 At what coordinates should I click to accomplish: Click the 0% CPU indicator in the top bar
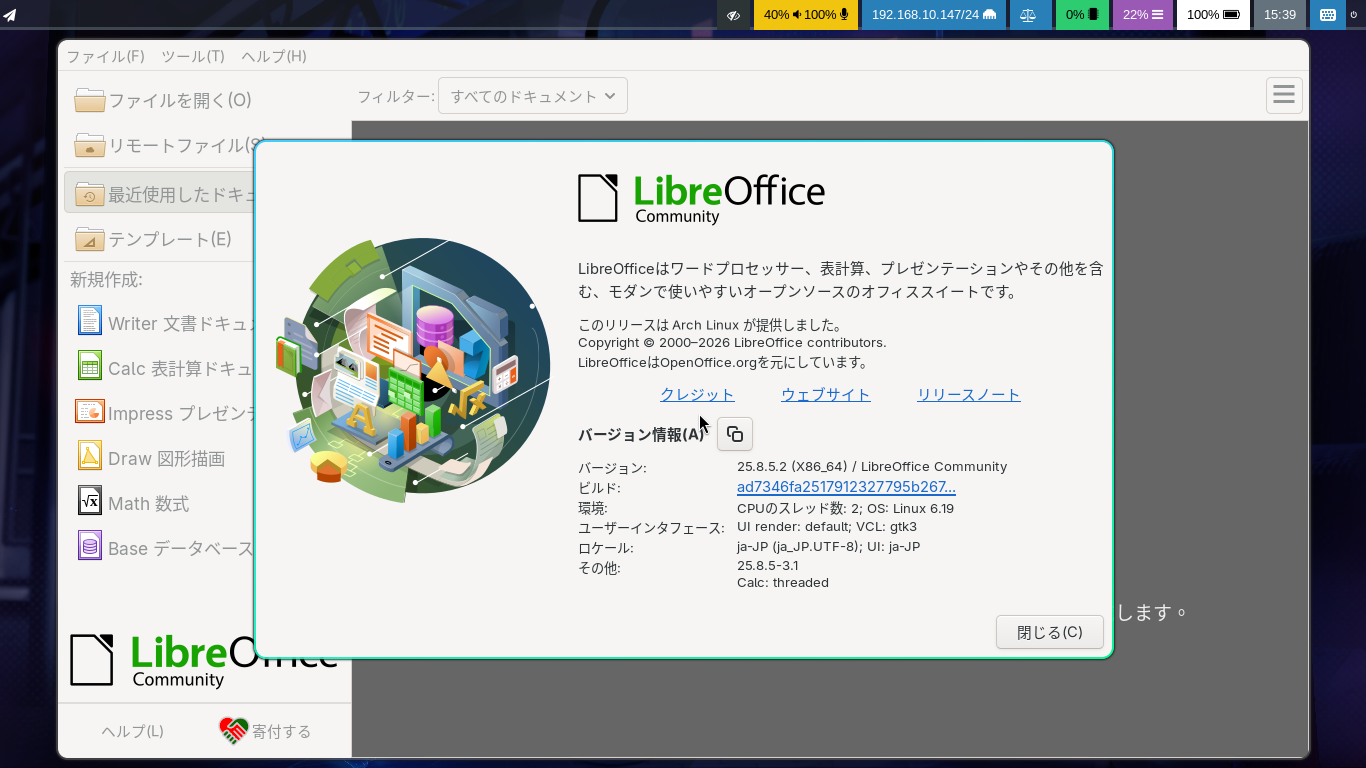click(x=1082, y=15)
